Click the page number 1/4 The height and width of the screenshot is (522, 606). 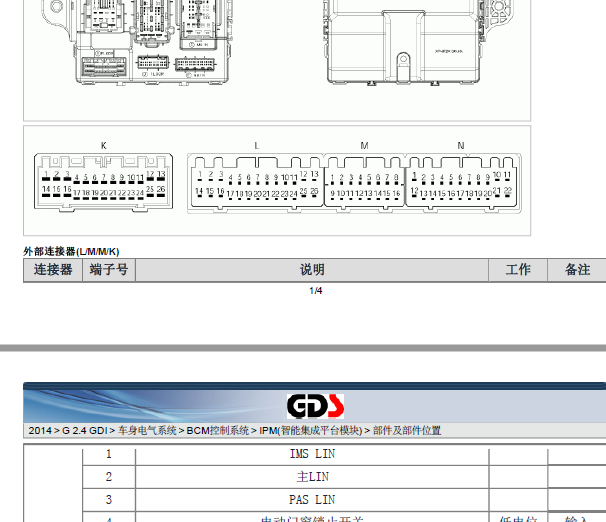316,291
